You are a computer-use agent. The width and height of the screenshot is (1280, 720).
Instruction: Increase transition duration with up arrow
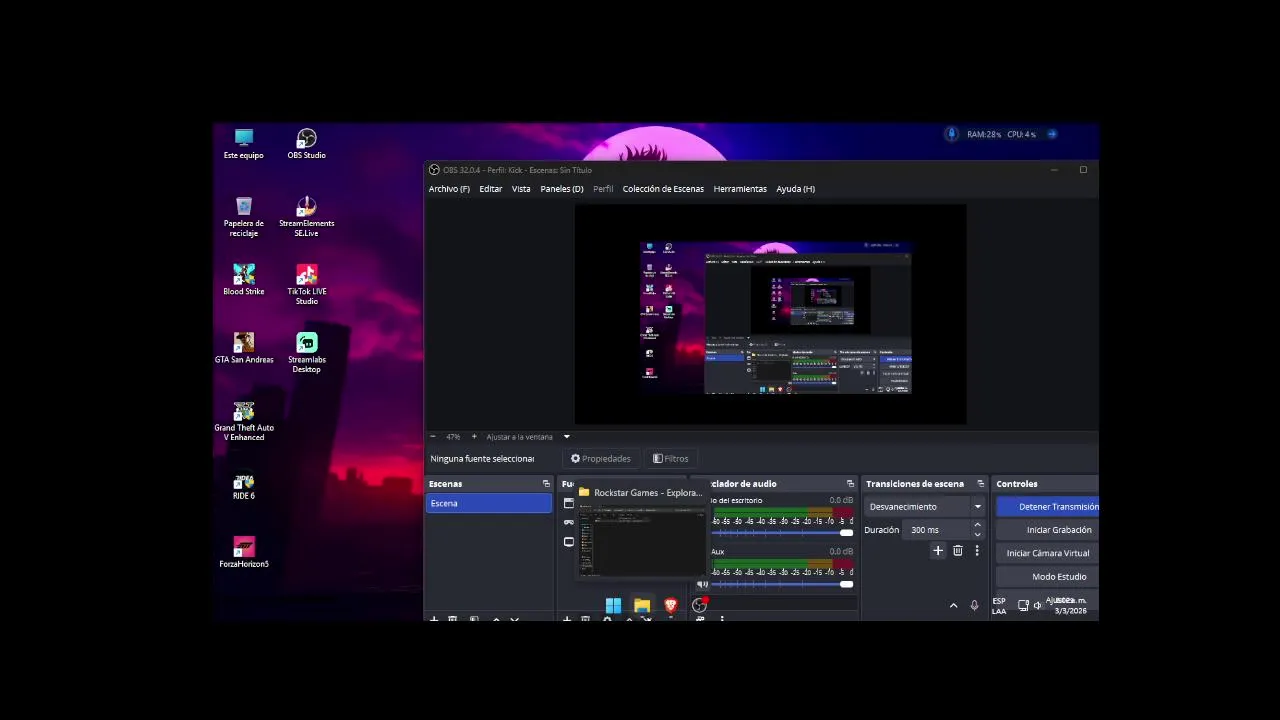click(977, 525)
